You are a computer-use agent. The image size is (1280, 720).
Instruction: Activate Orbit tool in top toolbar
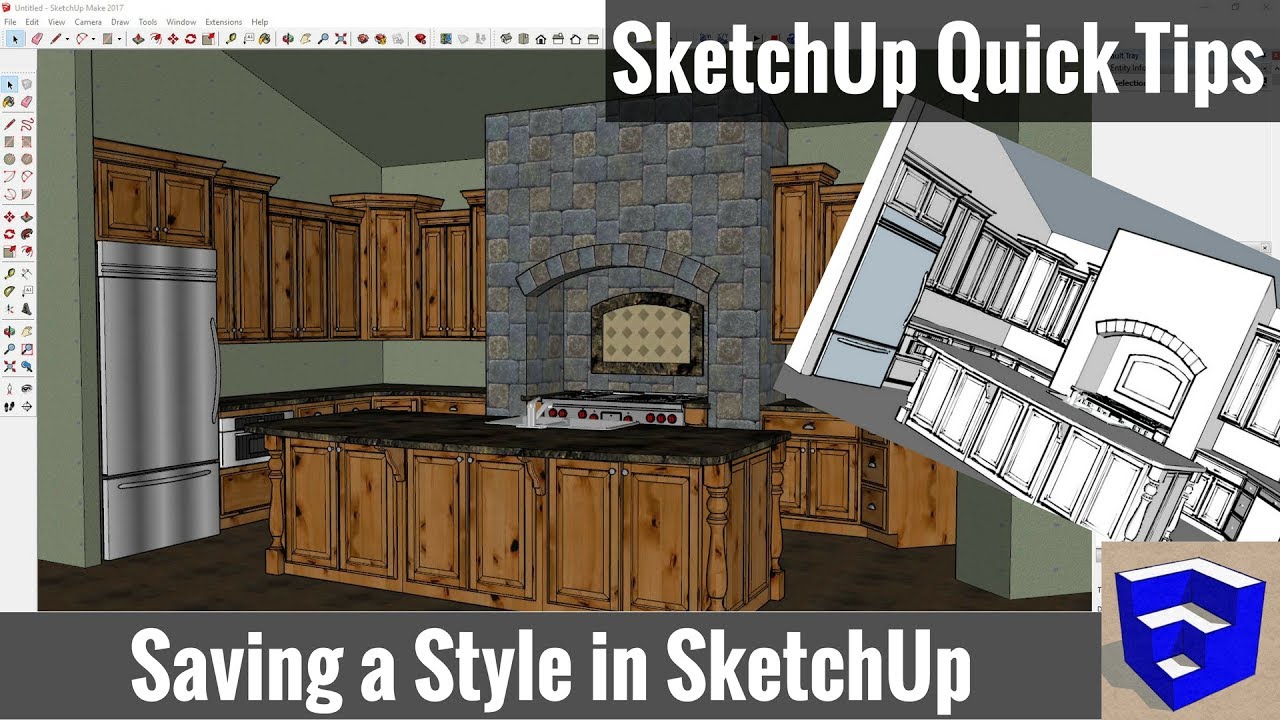click(x=288, y=39)
